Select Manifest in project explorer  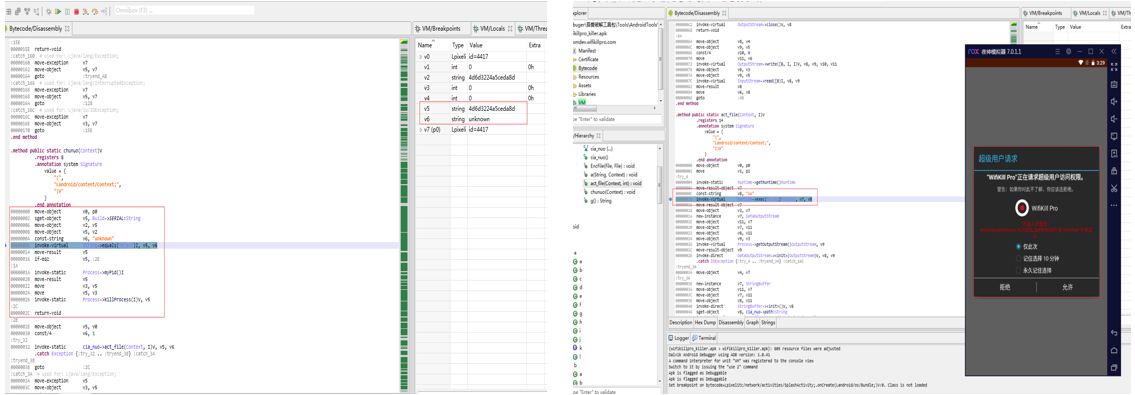coord(588,51)
